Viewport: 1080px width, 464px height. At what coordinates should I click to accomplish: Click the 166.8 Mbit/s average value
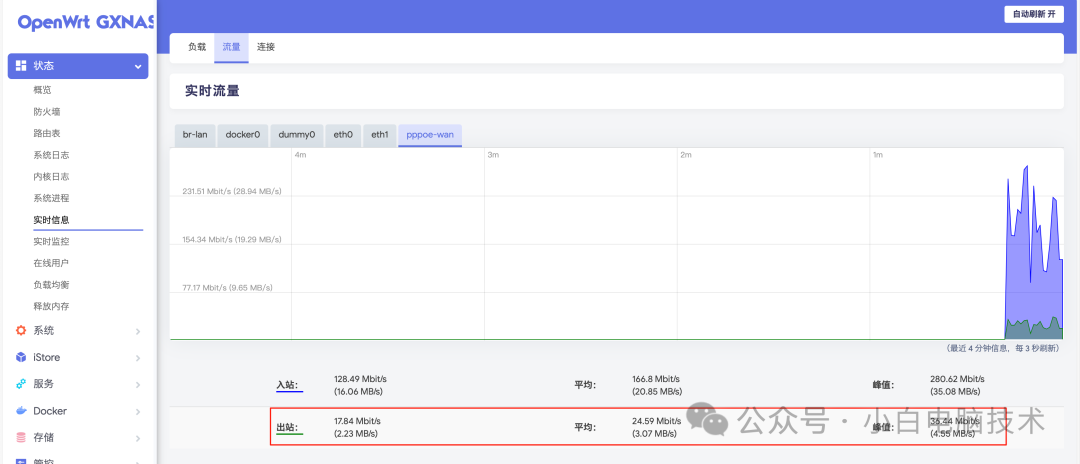pyautogui.click(x=655, y=379)
